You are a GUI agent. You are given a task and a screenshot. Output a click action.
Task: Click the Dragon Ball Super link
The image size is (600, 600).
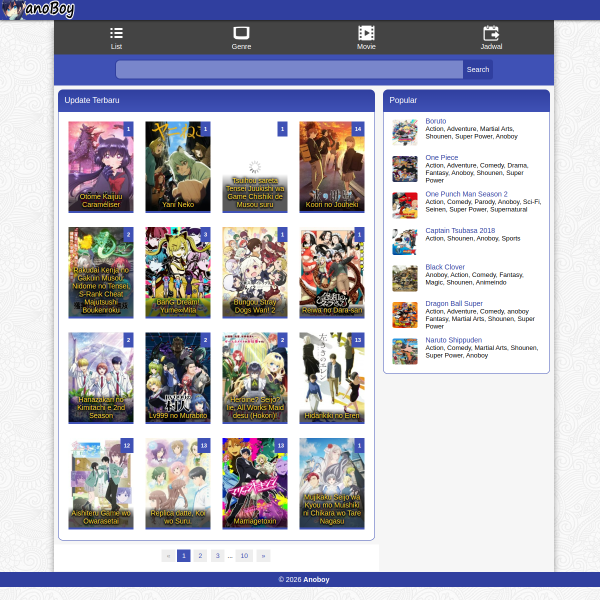point(454,303)
